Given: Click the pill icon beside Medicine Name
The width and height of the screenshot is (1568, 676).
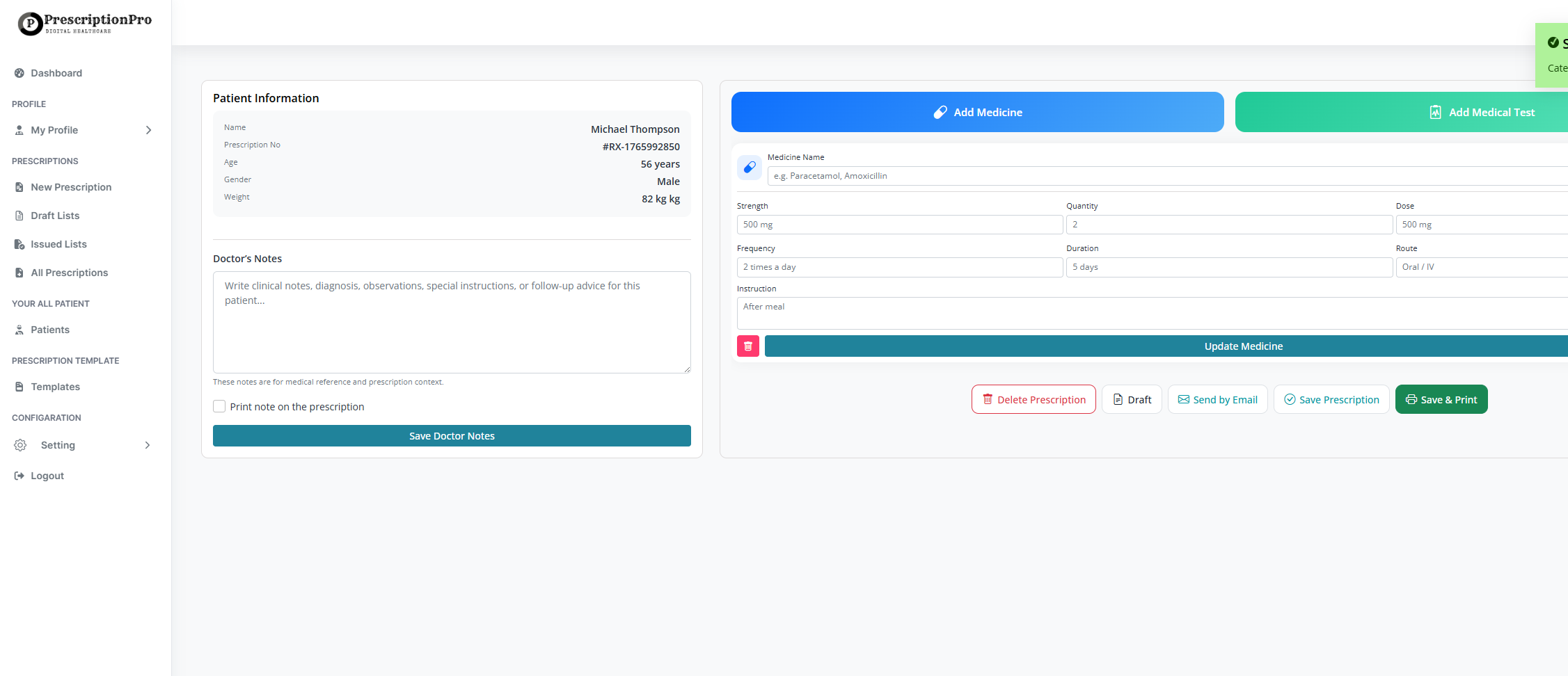Looking at the screenshot, I should click(x=750, y=167).
